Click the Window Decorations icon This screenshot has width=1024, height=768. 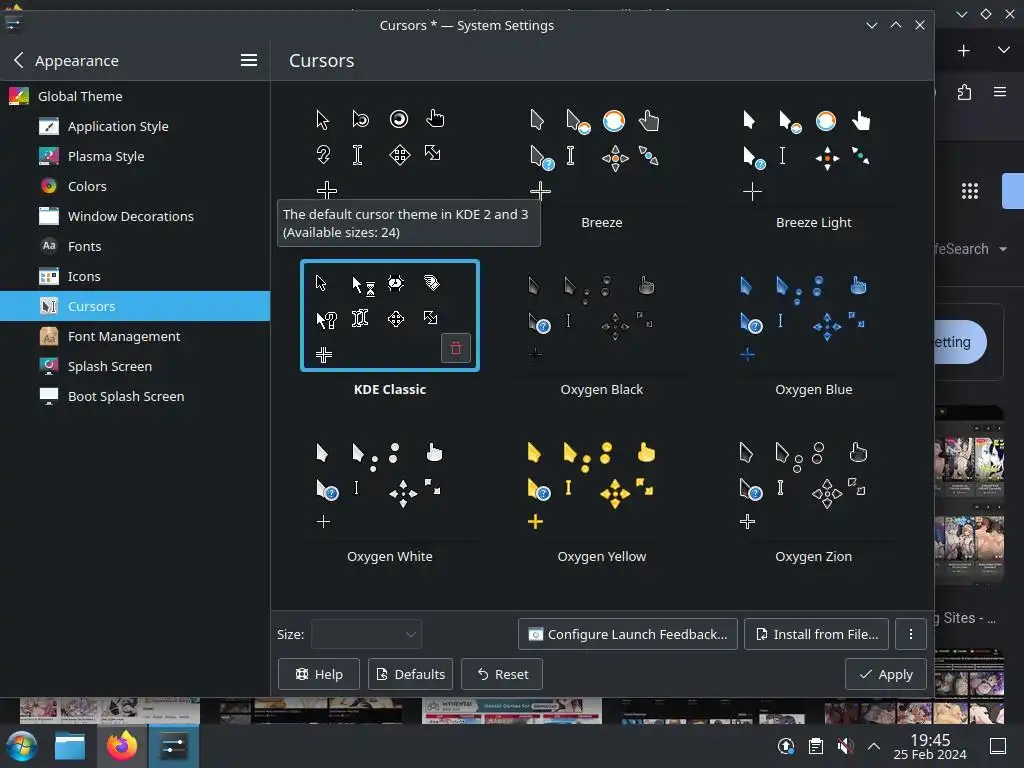click(49, 216)
